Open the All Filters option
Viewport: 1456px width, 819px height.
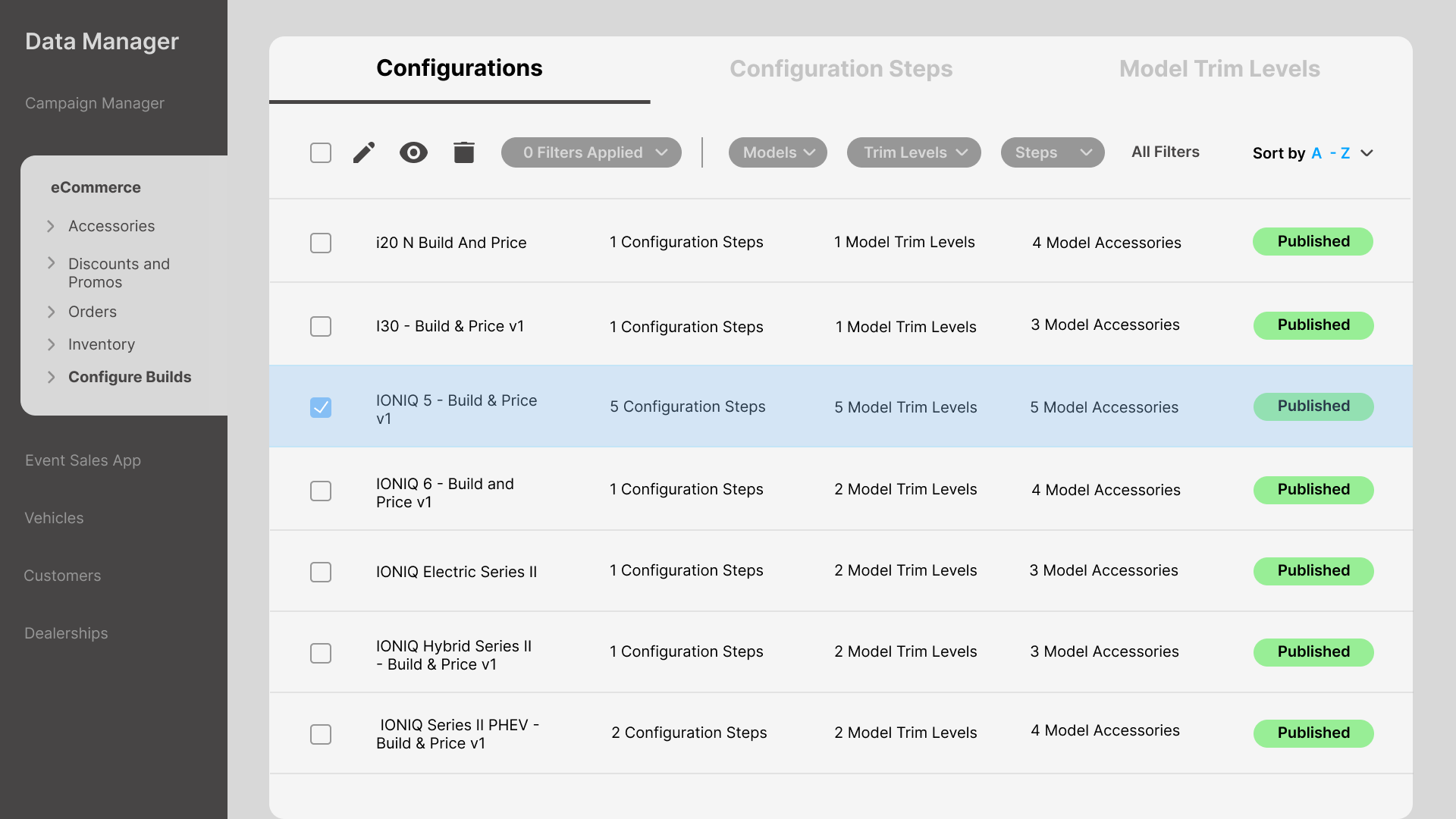1166,152
